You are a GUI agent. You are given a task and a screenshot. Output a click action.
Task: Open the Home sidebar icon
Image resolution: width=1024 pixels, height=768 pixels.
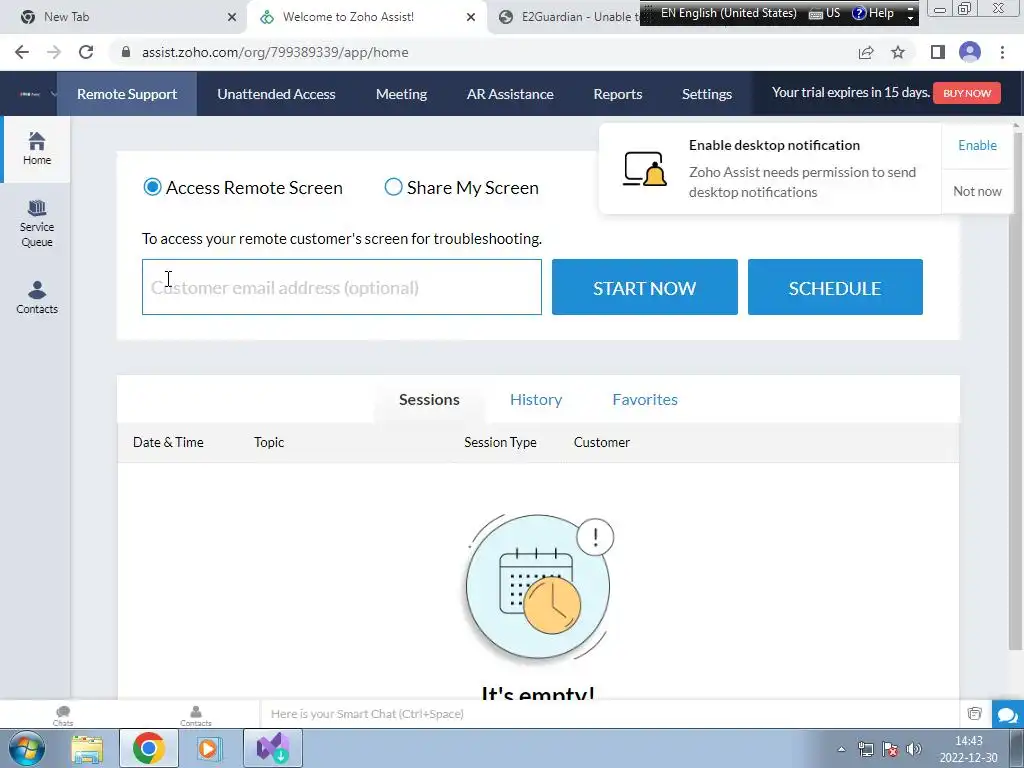(37, 149)
